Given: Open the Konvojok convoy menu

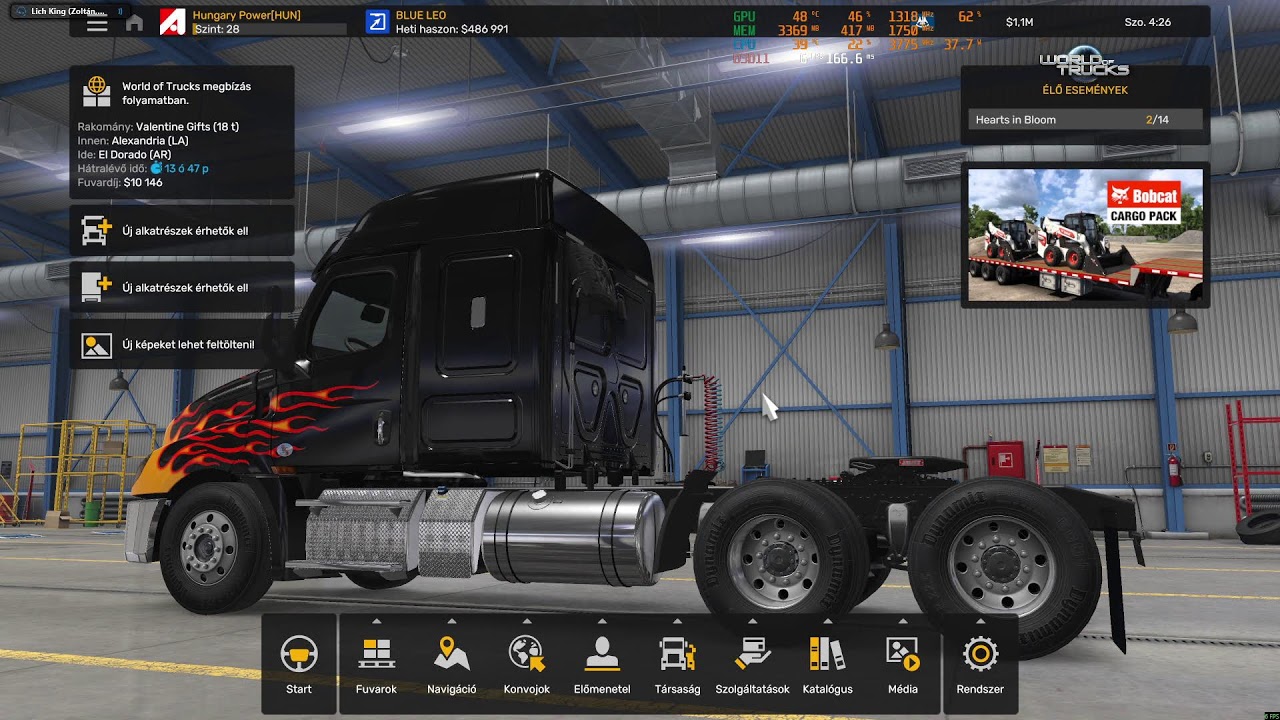Looking at the screenshot, I should tap(527, 665).
